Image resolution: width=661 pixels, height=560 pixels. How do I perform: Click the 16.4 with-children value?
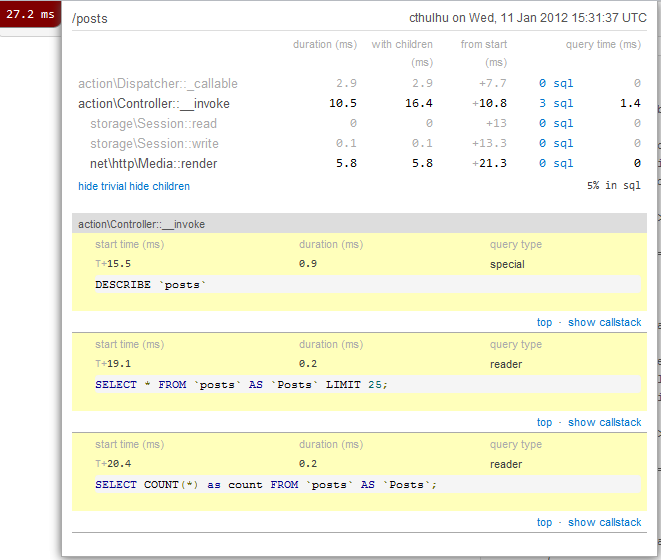pos(419,103)
